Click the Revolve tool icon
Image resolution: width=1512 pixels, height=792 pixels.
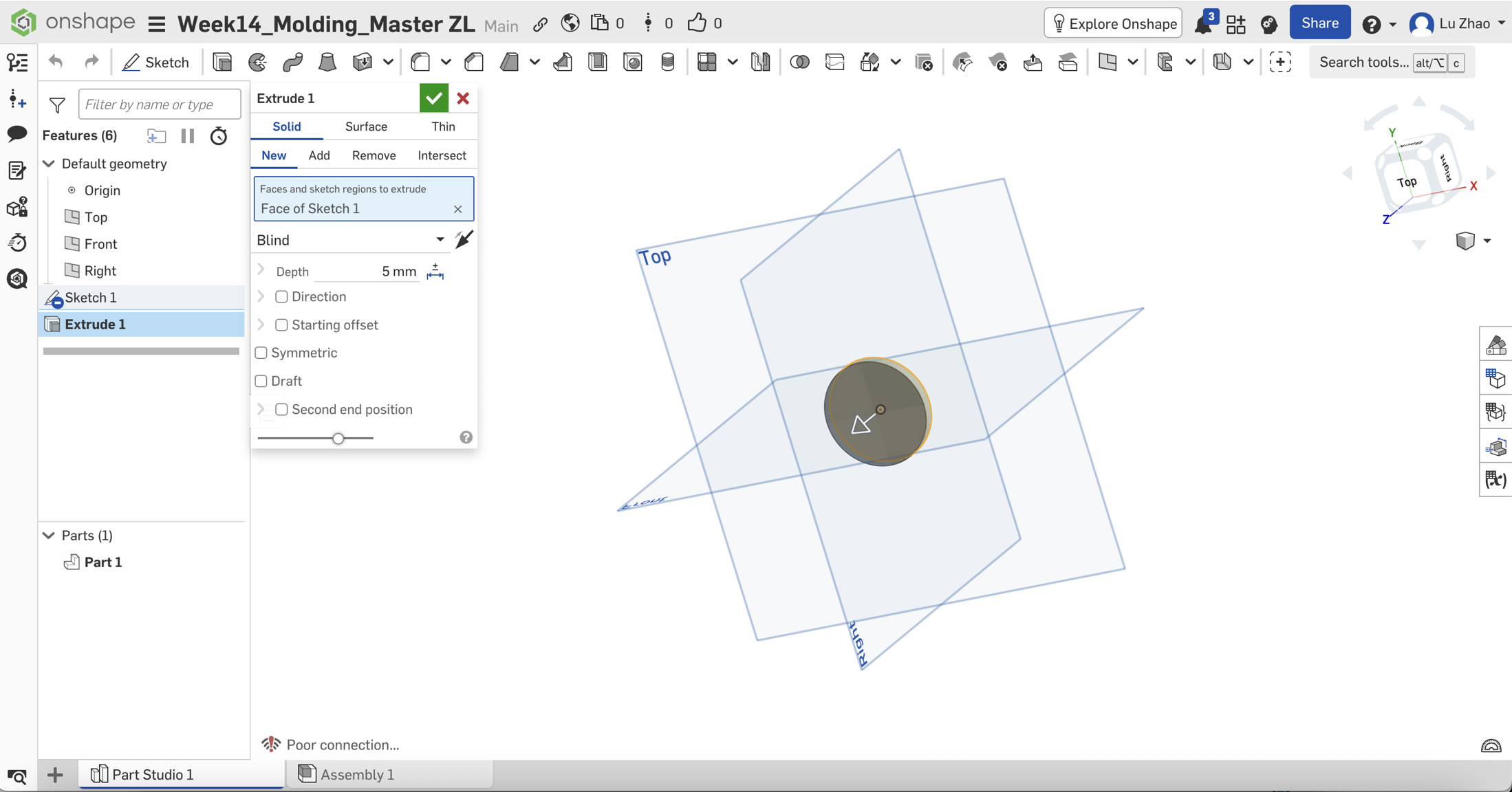257,63
